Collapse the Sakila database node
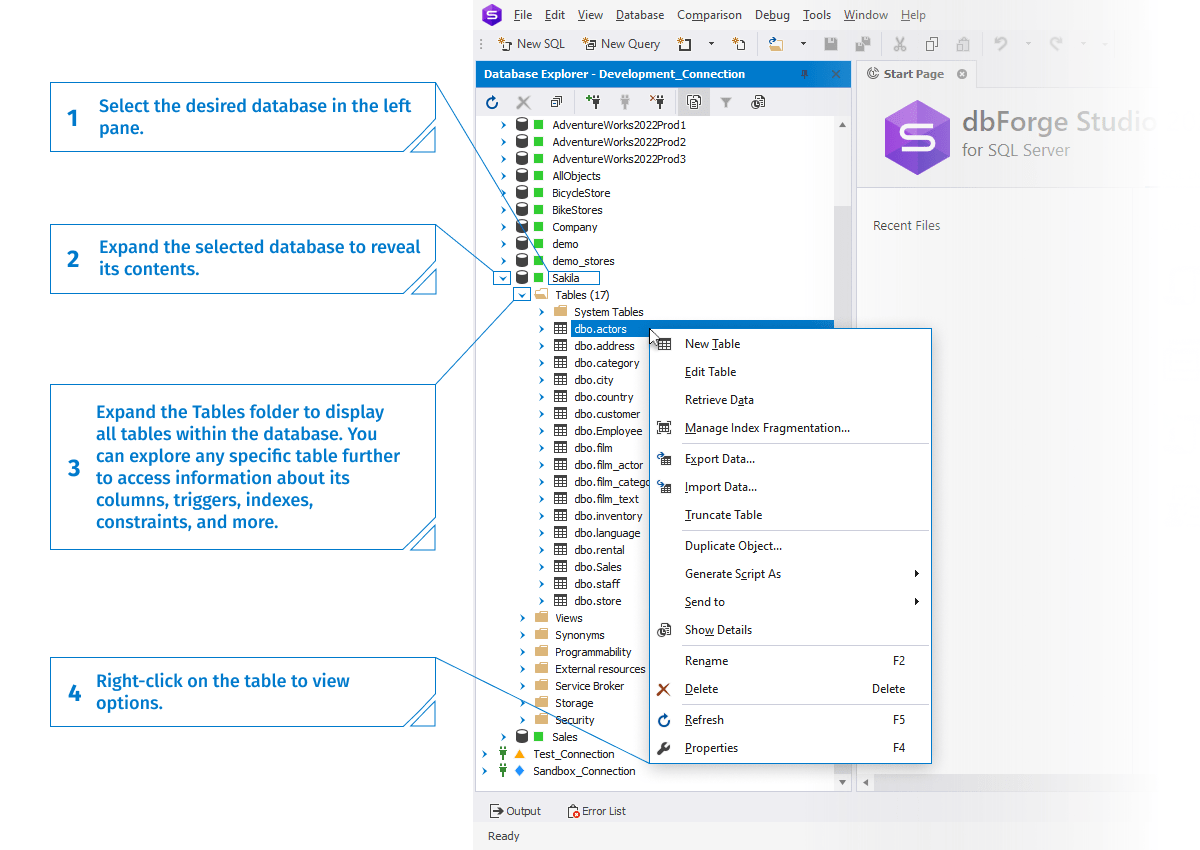This screenshot has height=850, width=1200. [x=503, y=278]
